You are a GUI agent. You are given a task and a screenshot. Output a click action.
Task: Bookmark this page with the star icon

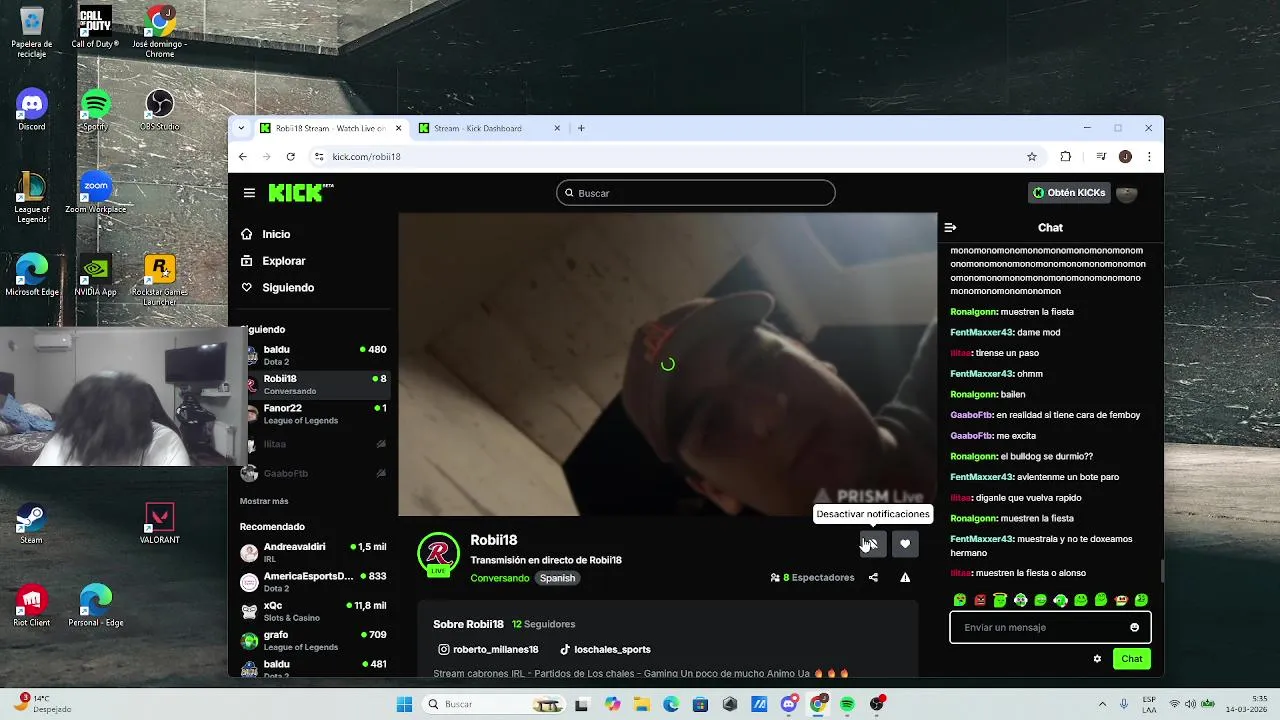[1032, 157]
